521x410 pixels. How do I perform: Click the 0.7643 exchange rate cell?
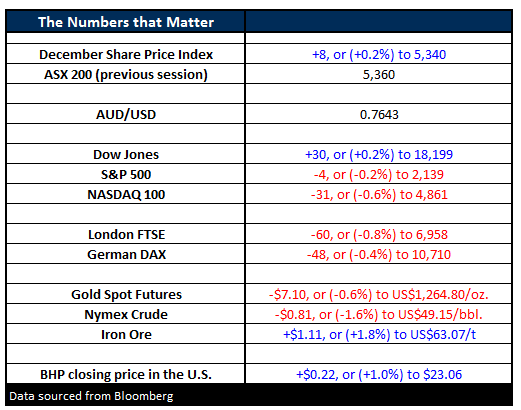379,114
